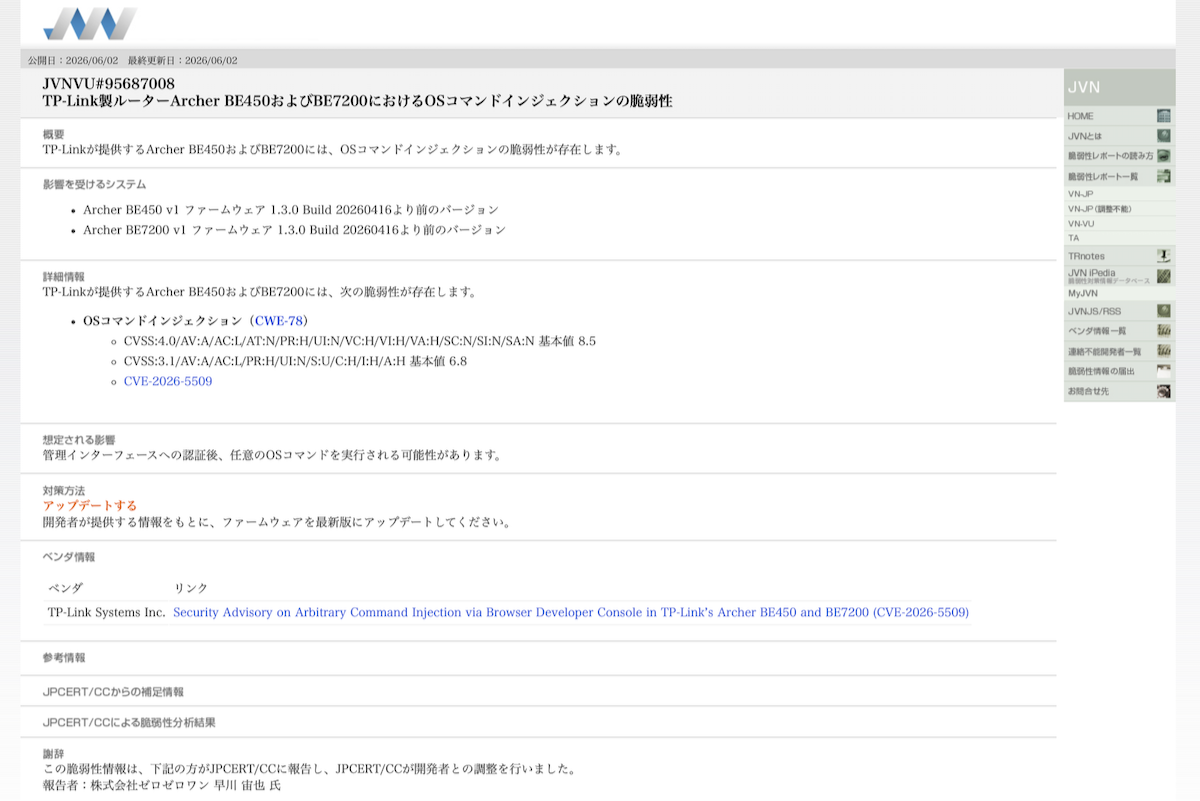Click the リンク column header
The image size is (1200, 801).
(x=191, y=588)
